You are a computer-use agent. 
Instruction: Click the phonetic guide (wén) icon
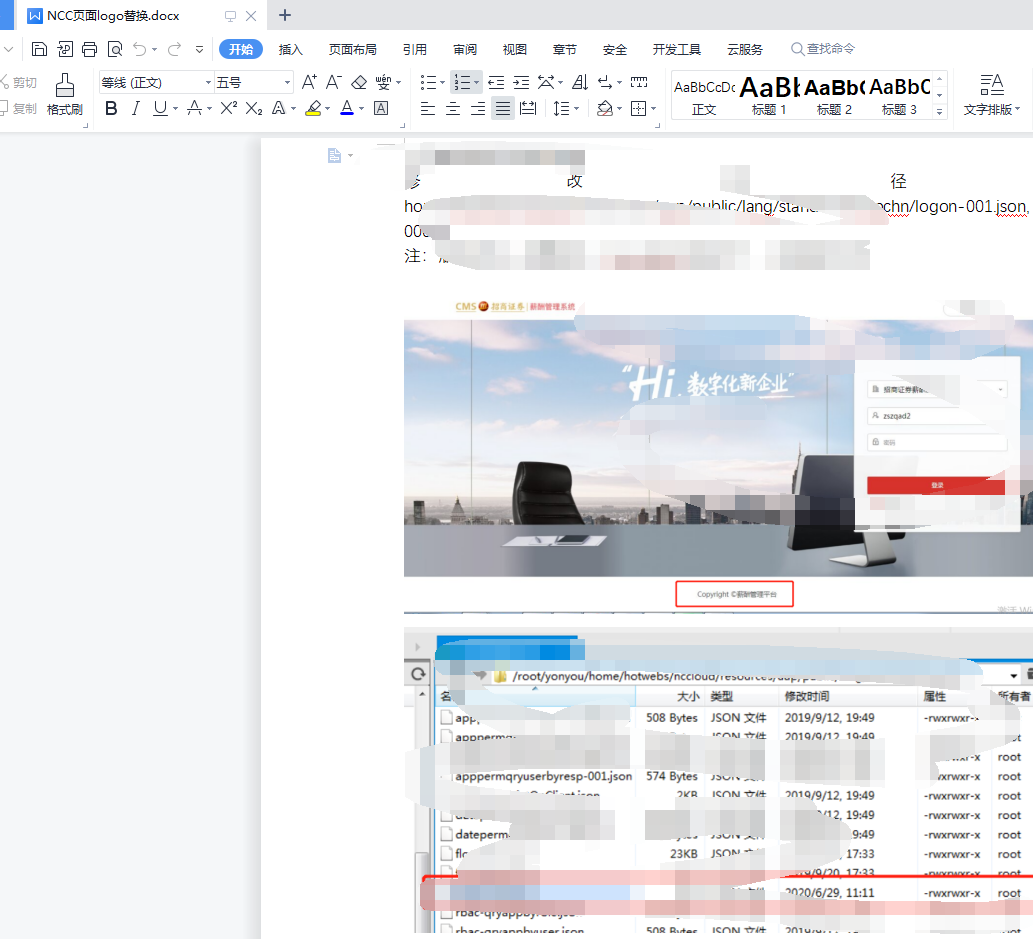(x=383, y=82)
